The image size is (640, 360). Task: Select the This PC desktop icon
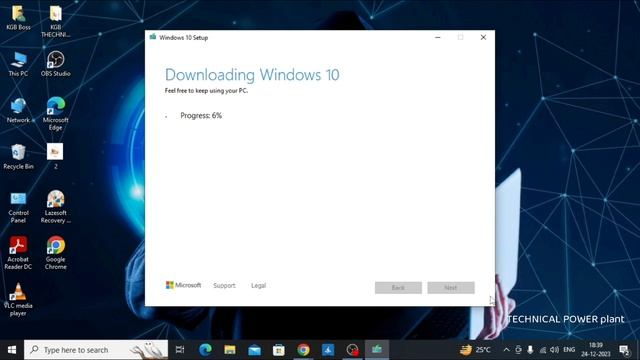18,64
